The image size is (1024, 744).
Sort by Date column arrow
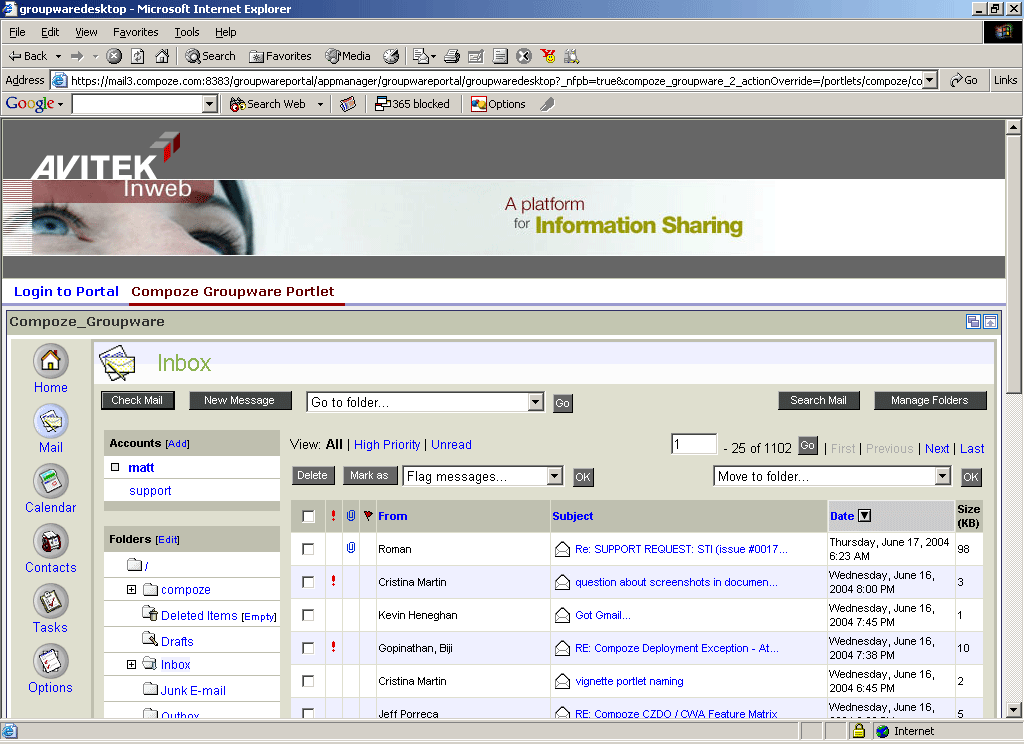pyautogui.click(x=865, y=516)
